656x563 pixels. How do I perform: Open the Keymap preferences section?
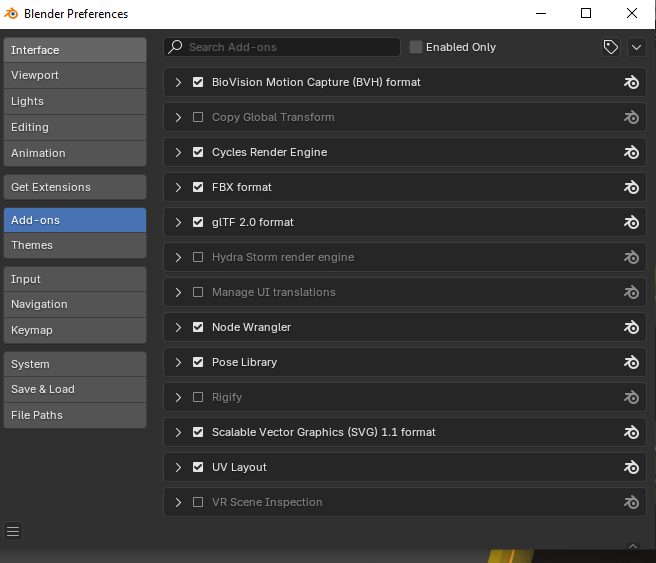pos(74,330)
